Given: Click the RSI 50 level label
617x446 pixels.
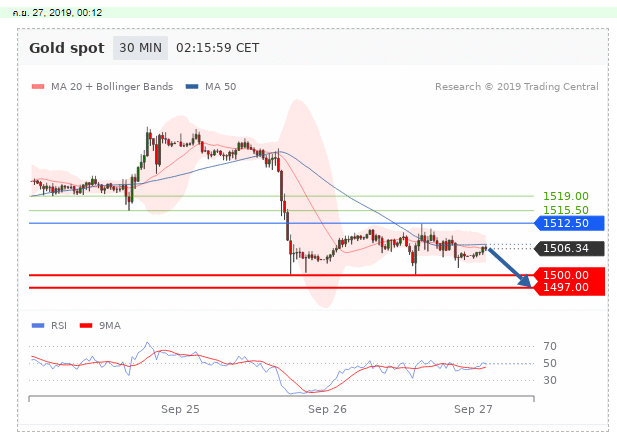Looking at the screenshot, I should point(550,363).
